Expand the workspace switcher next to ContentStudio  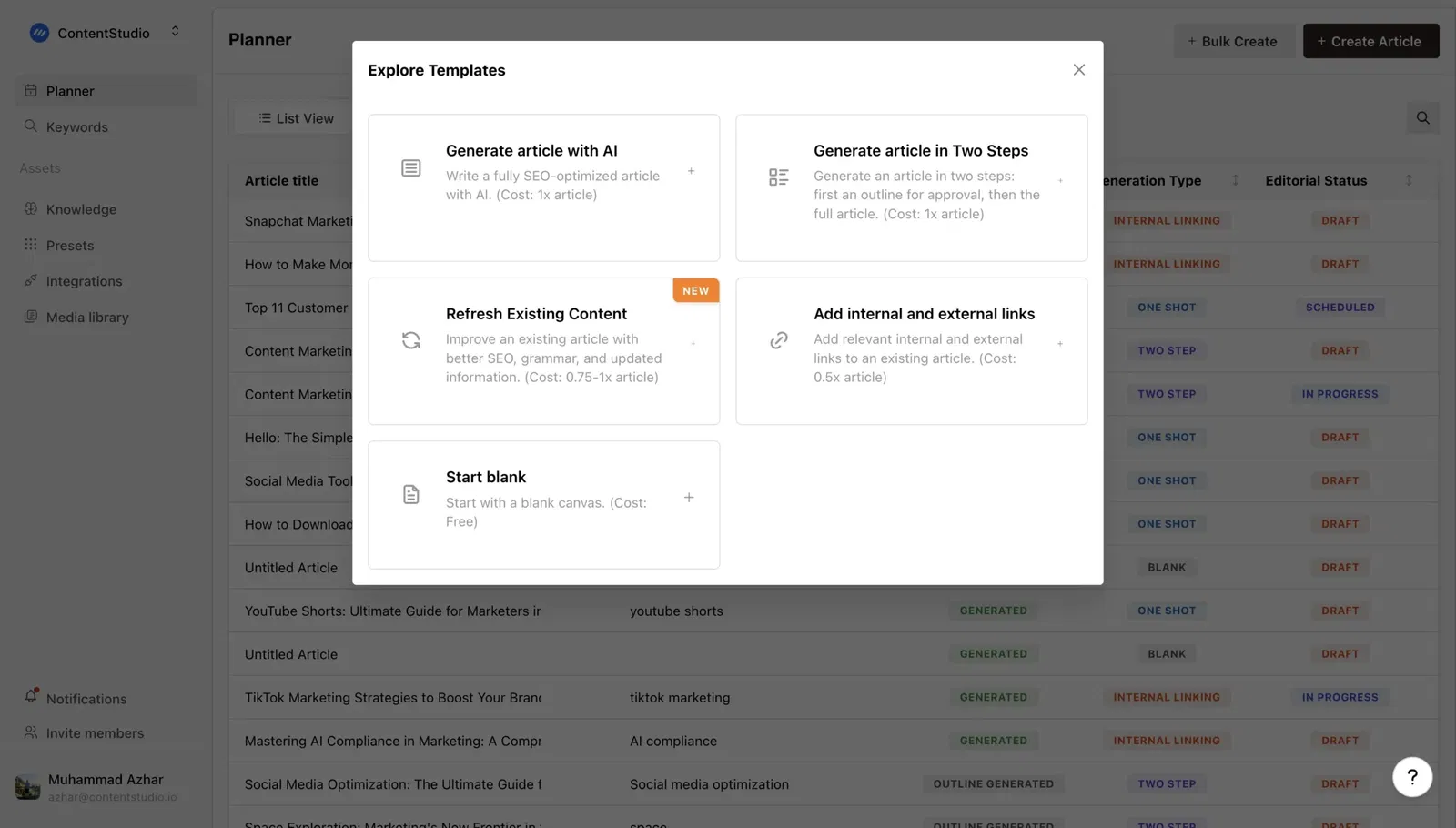(175, 29)
